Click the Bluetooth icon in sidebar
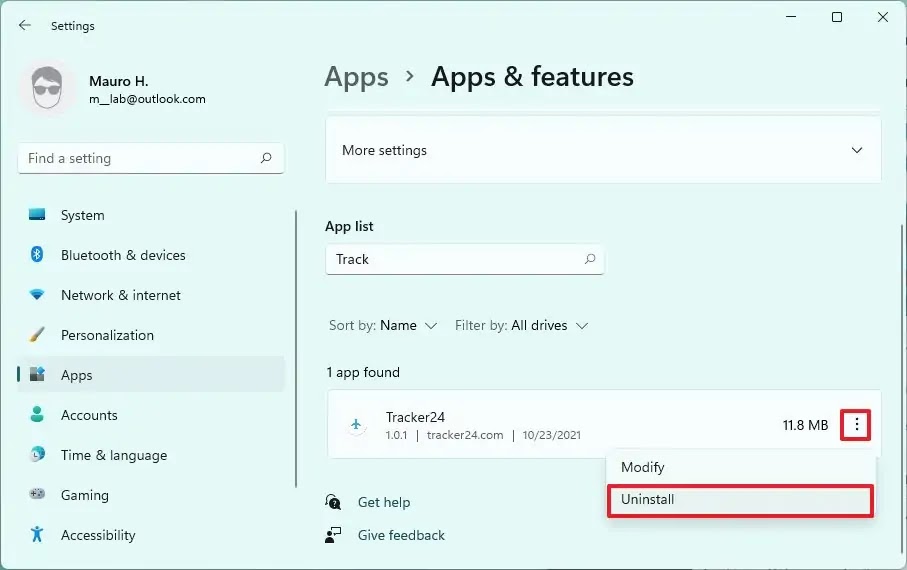907x570 pixels. pyautogui.click(x=37, y=255)
